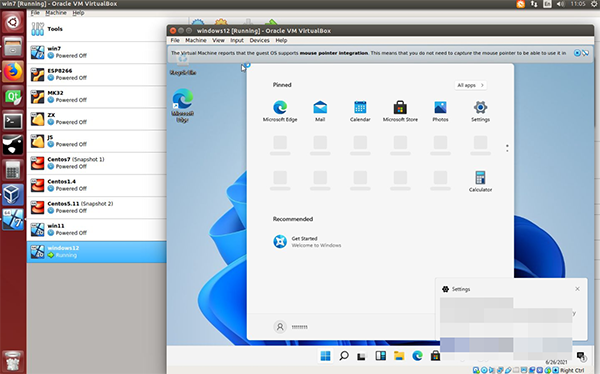Select the Microsoft Edge desktop shortcut
This screenshot has width=600, height=374.
click(183, 105)
